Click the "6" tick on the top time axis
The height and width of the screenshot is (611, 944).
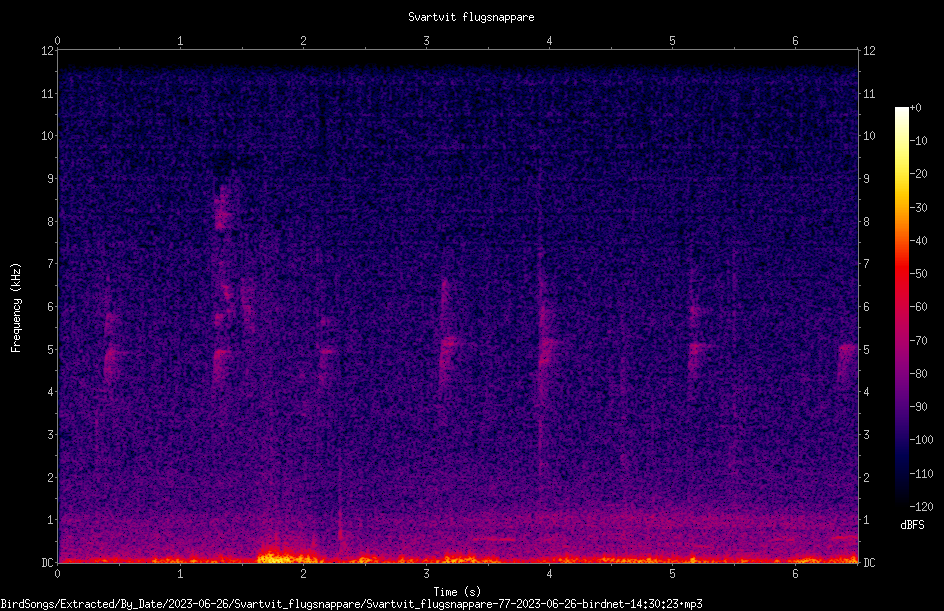pos(795,41)
